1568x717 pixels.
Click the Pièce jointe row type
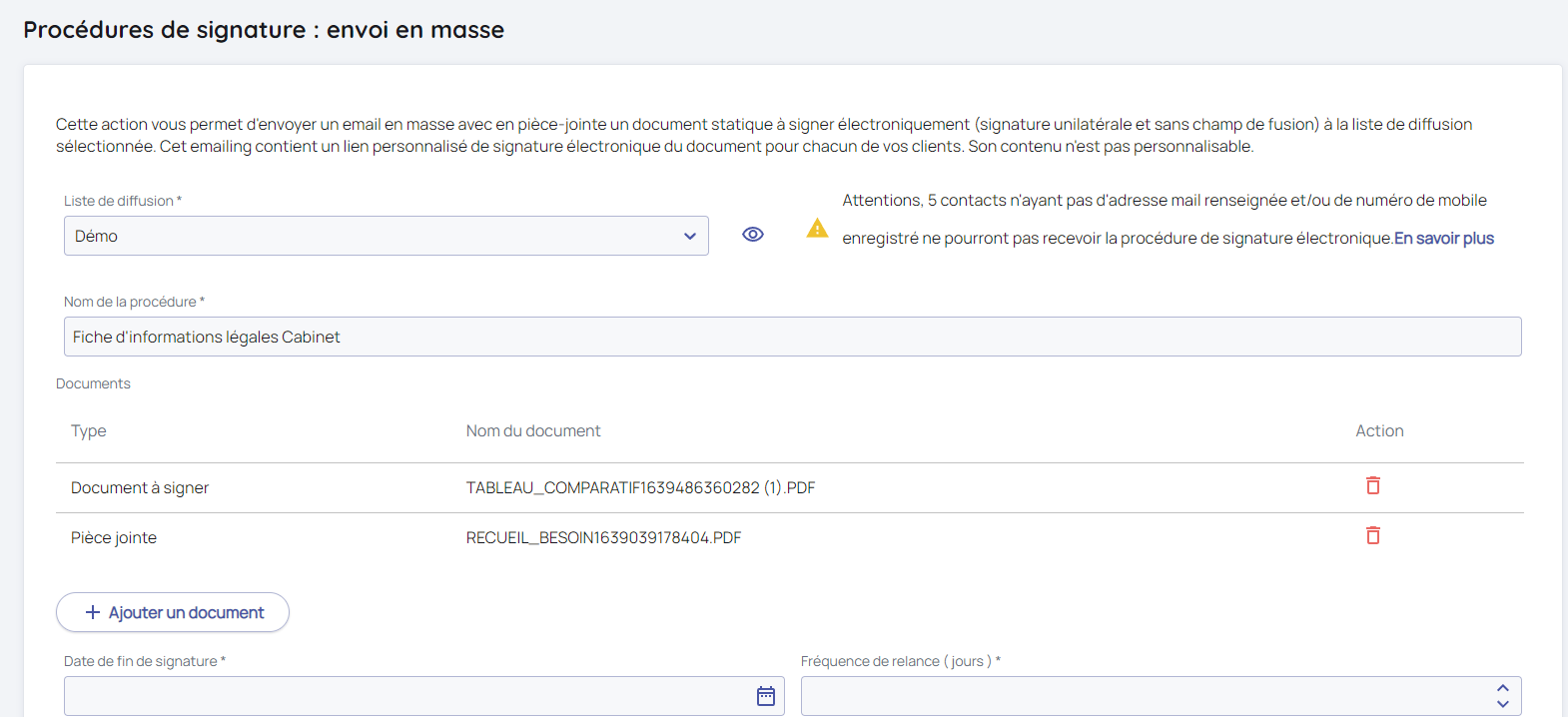pyautogui.click(x=114, y=537)
